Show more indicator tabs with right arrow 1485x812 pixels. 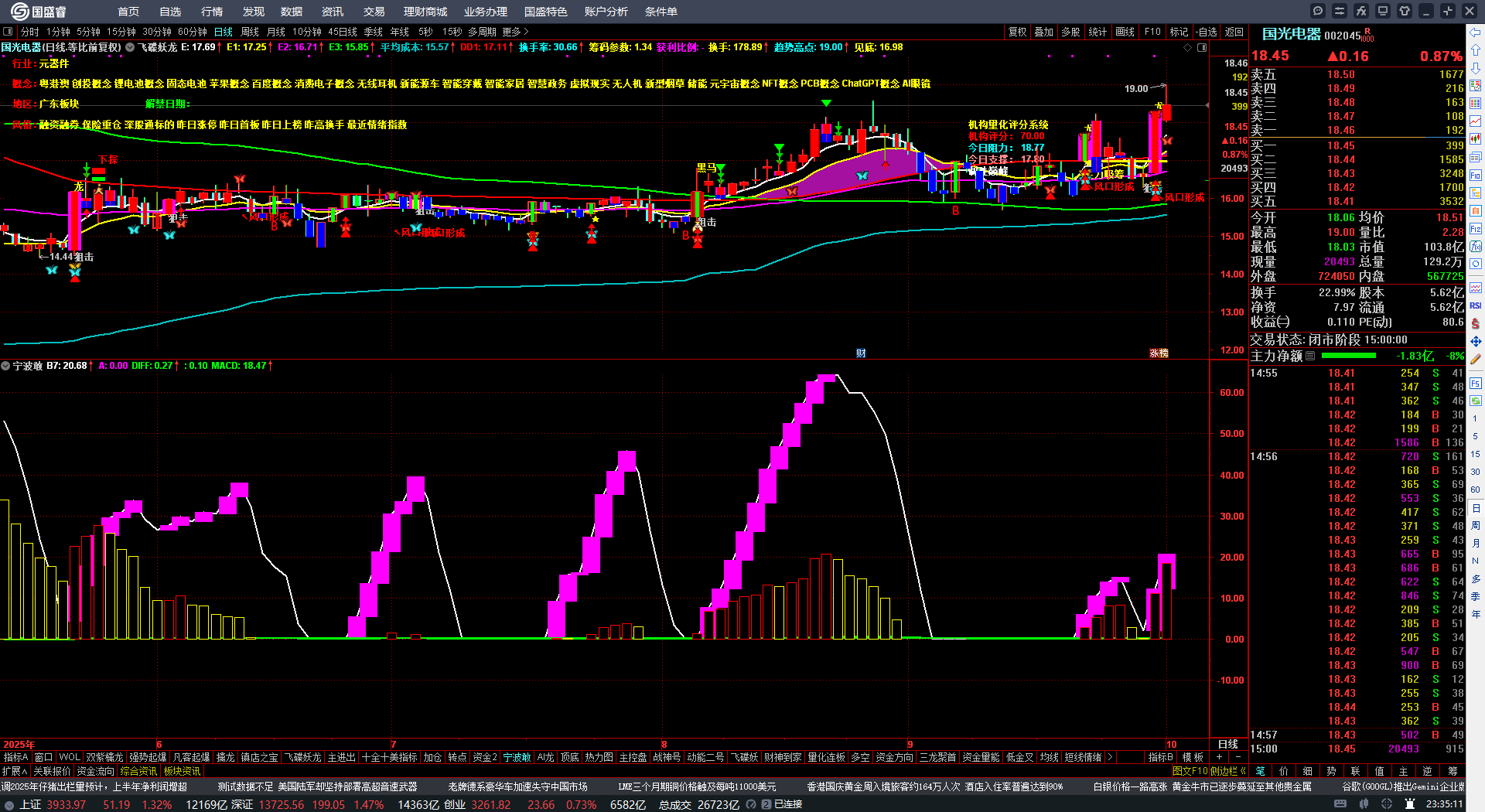pos(1110,757)
